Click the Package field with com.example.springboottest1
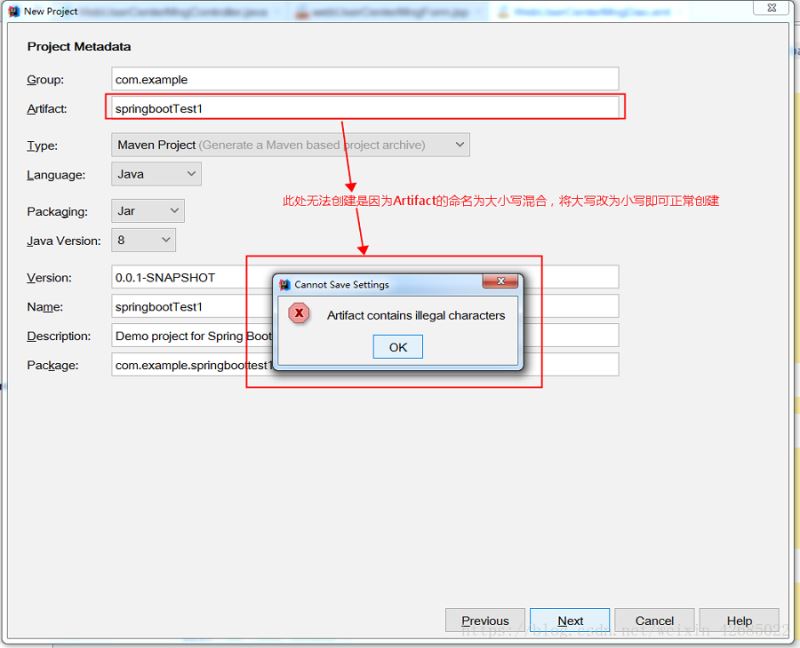This screenshot has height=648, width=800. tap(190, 365)
